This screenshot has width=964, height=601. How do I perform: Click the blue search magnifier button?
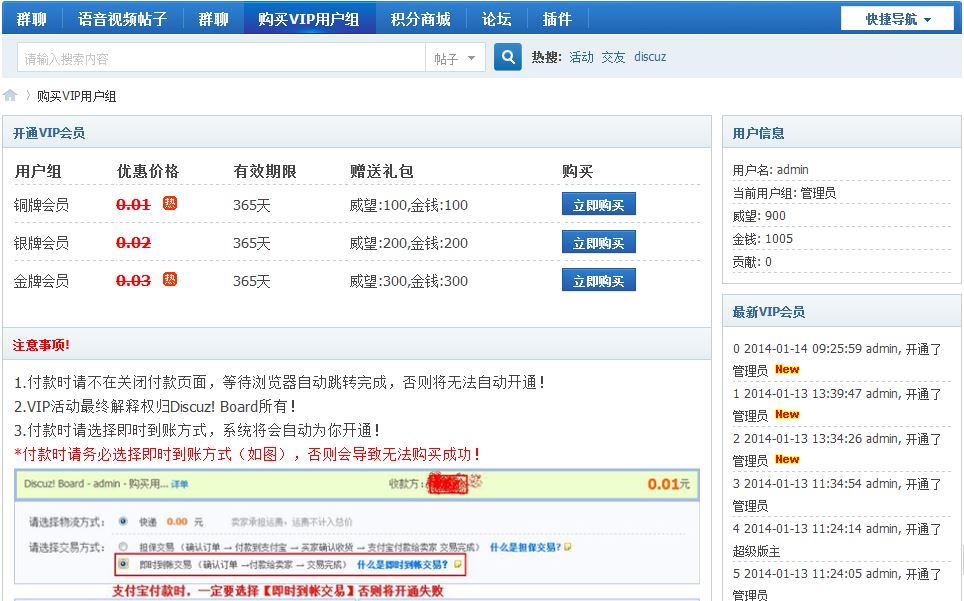tap(507, 57)
